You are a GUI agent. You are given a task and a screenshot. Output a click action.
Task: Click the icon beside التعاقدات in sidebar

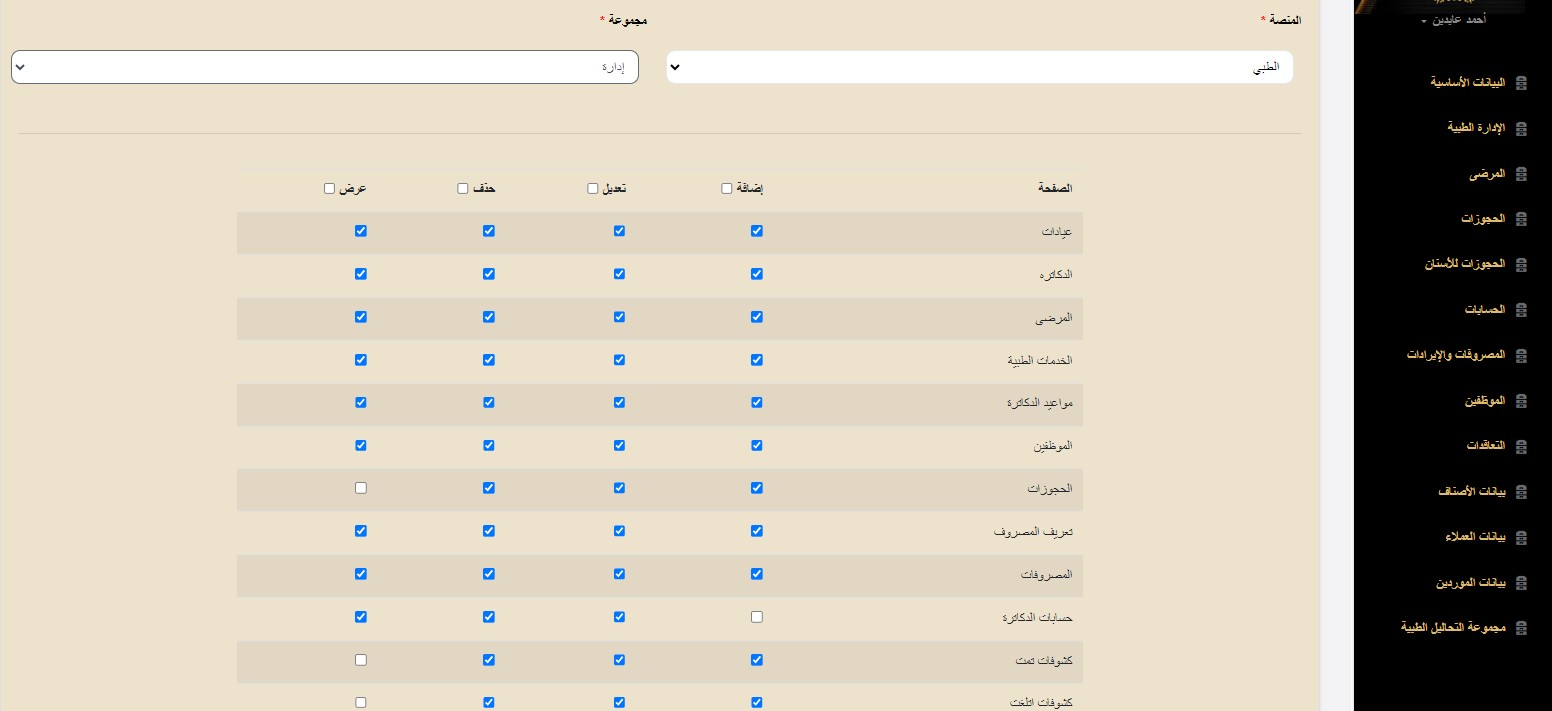1521,446
